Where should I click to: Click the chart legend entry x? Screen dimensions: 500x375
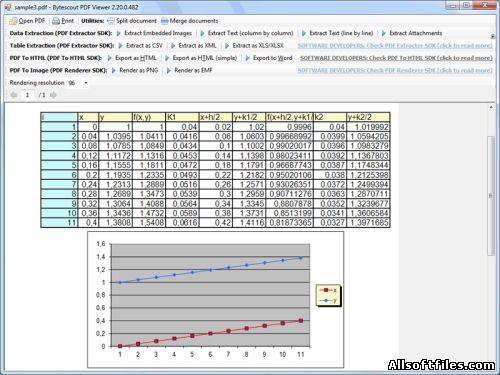[x=328, y=290]
